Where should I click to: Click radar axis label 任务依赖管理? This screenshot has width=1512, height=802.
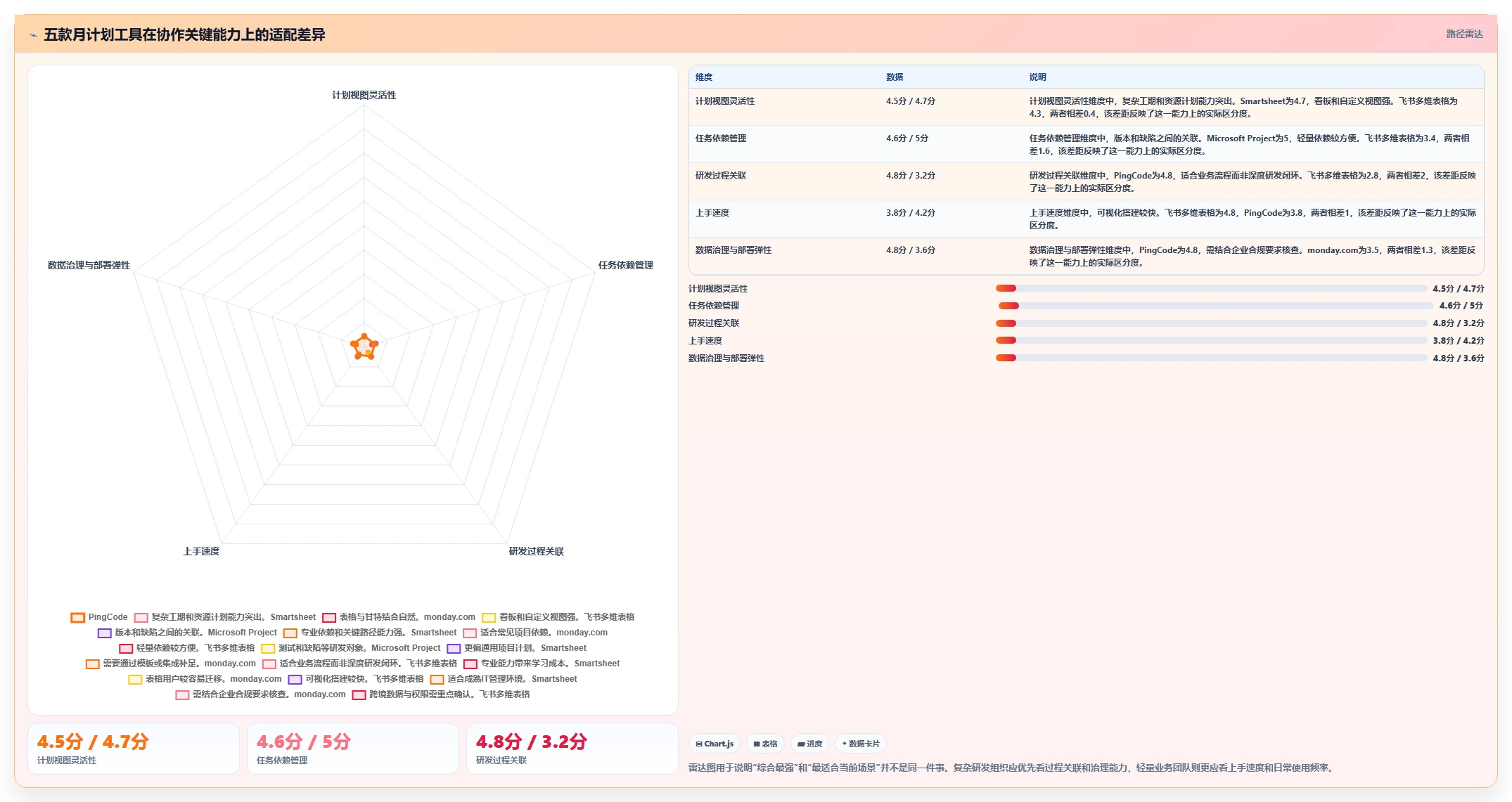tap(626, 265)
